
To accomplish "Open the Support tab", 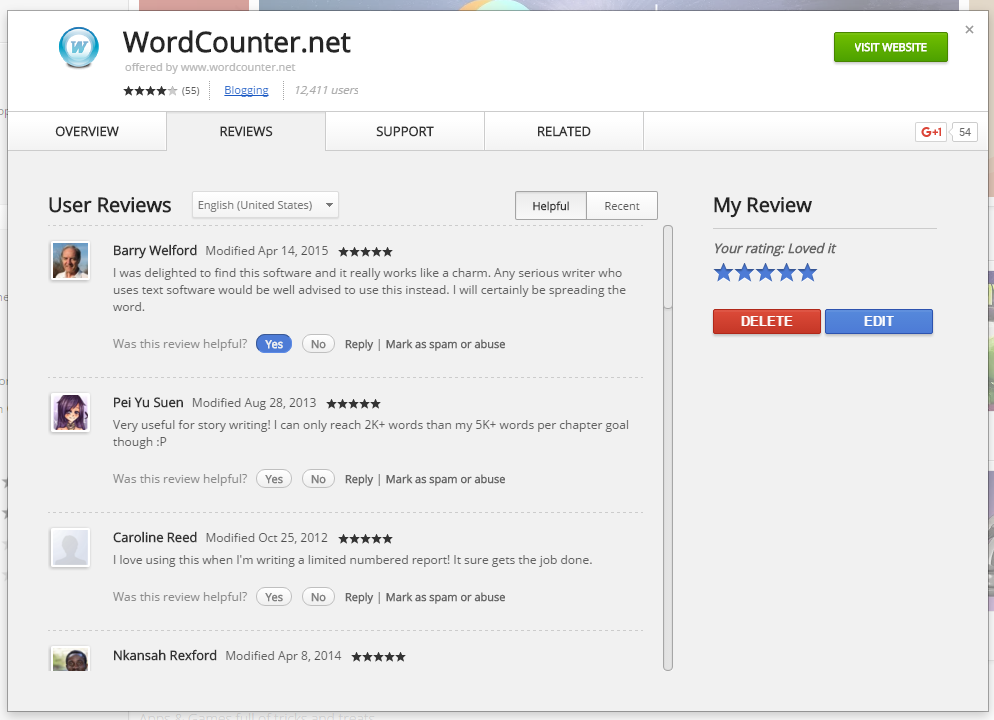I will pyautogui.click(x=404, y=131).
